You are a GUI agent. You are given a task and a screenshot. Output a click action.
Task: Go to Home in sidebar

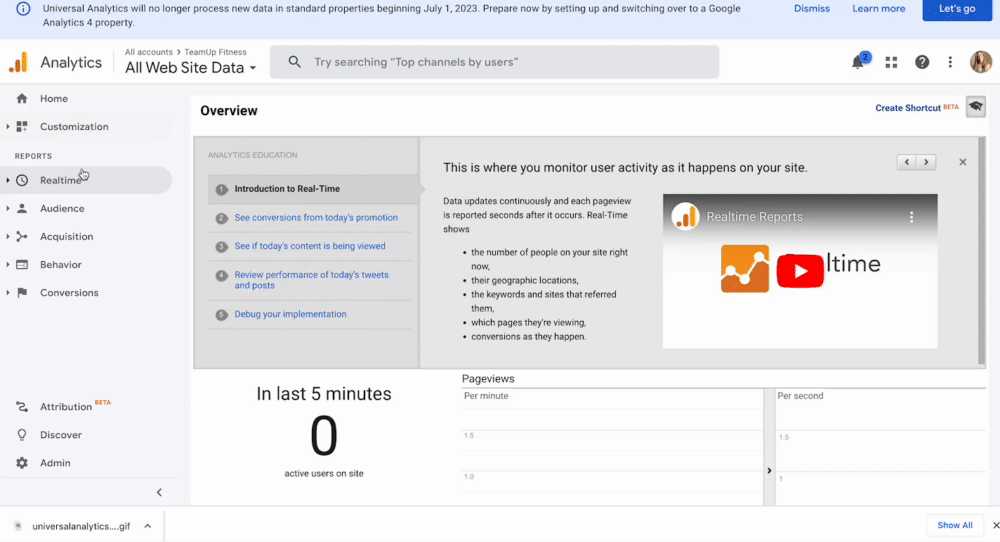coord(54,99)
